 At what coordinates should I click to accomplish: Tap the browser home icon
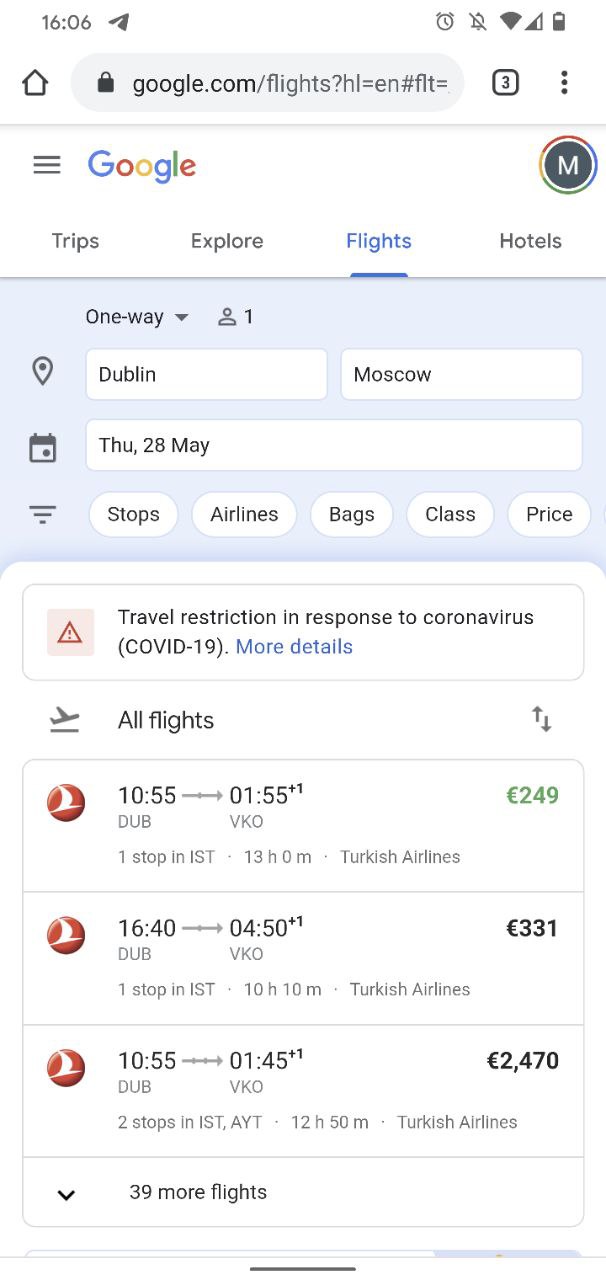click(35, 83)
